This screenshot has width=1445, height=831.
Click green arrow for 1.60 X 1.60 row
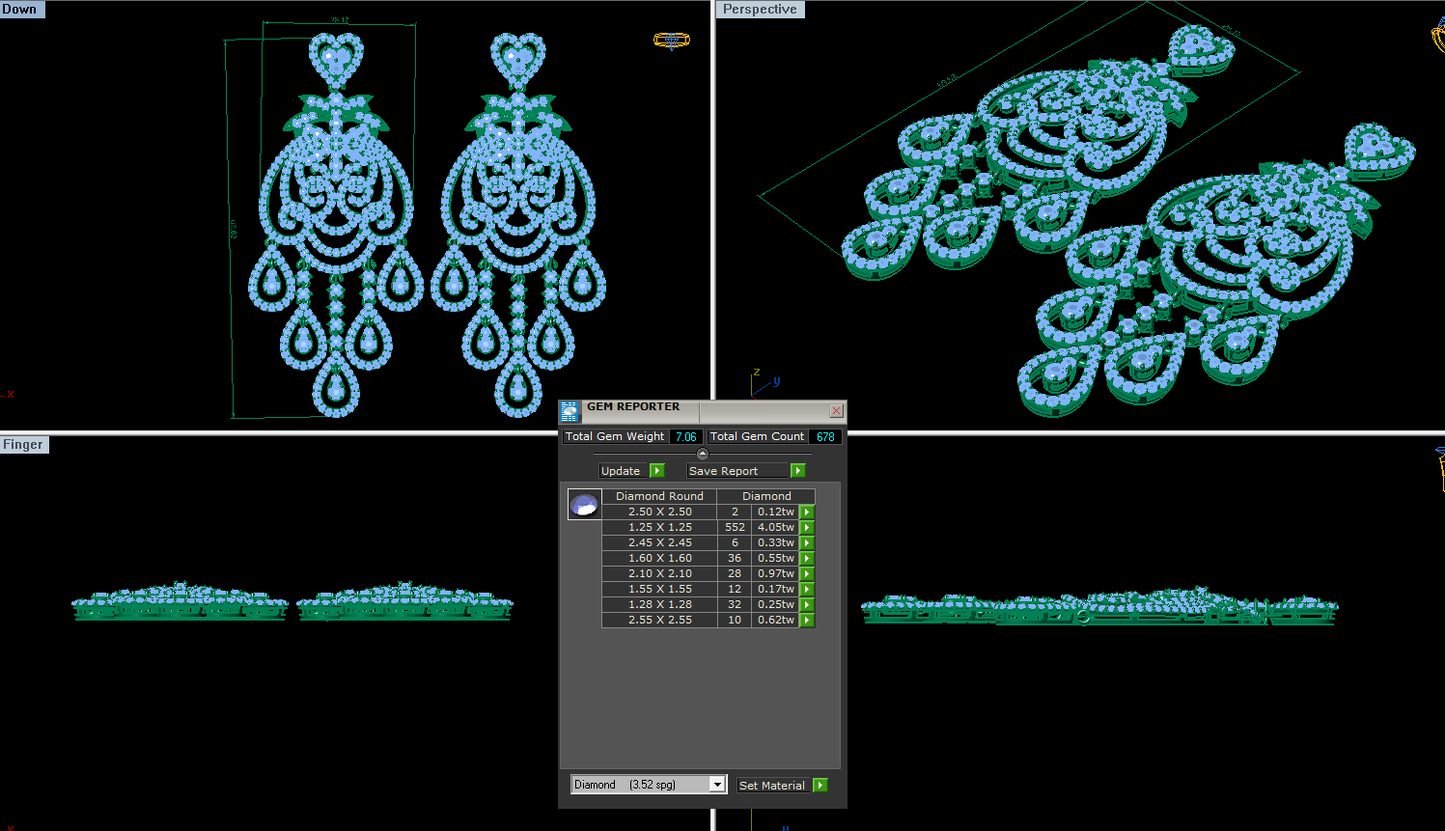tap(806, 558)
